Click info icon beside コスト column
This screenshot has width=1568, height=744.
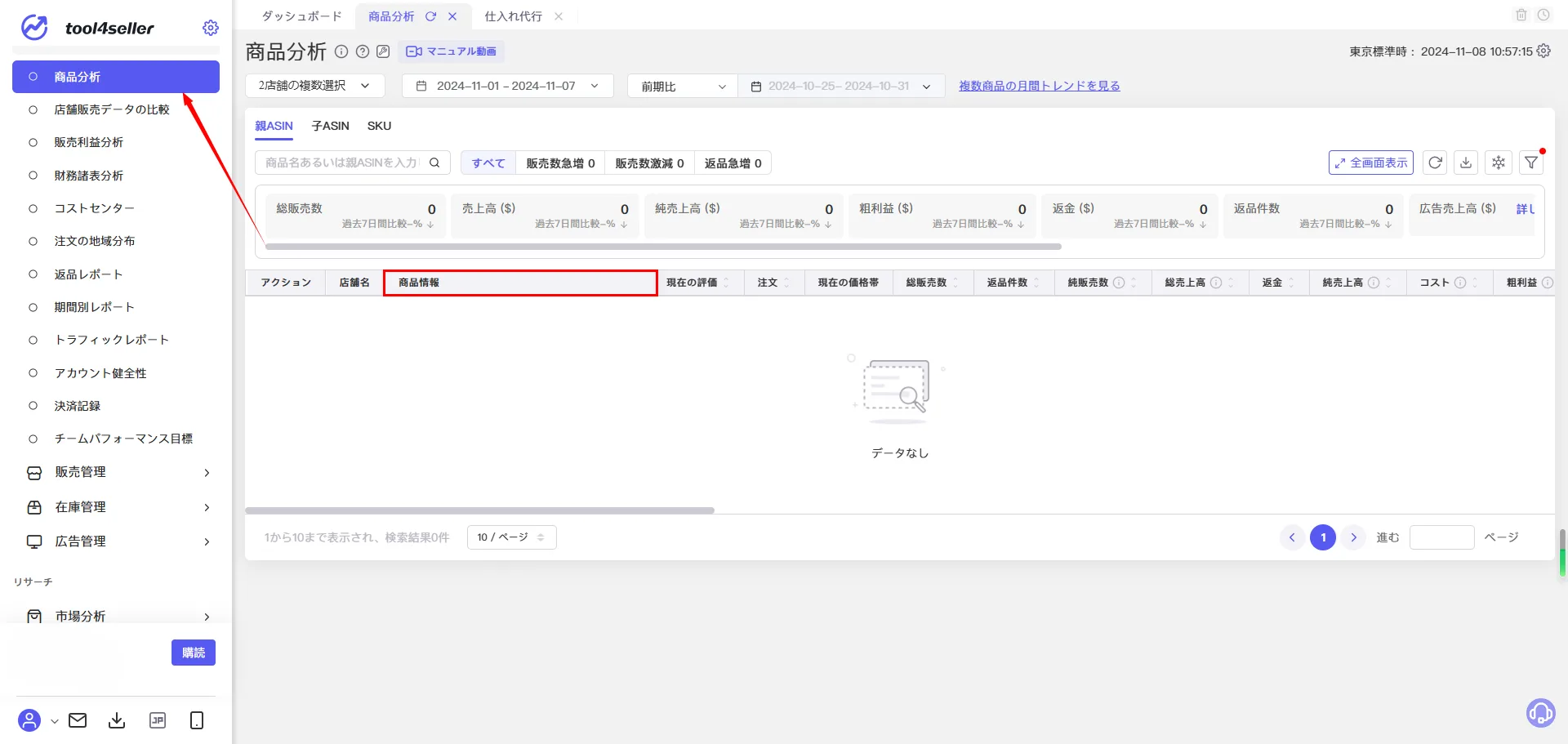pyautogui.click(x=1460, y=283)
